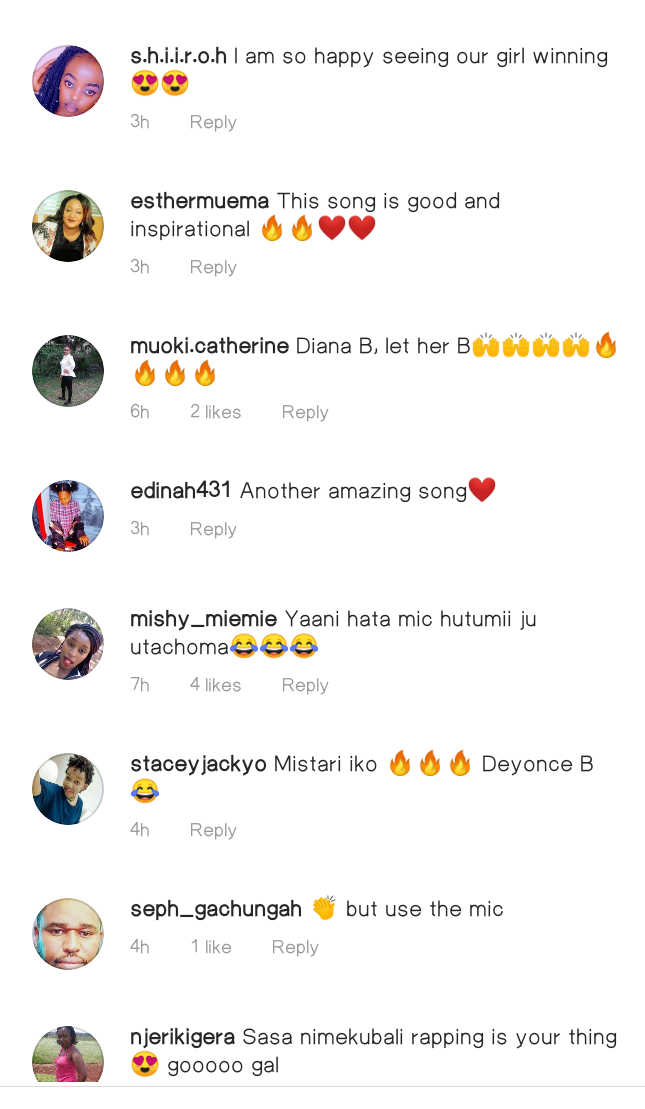645x1109 pixels.
Task: Reply to seph_gachungah's mic comment
Action: click(x=295, y=947)
